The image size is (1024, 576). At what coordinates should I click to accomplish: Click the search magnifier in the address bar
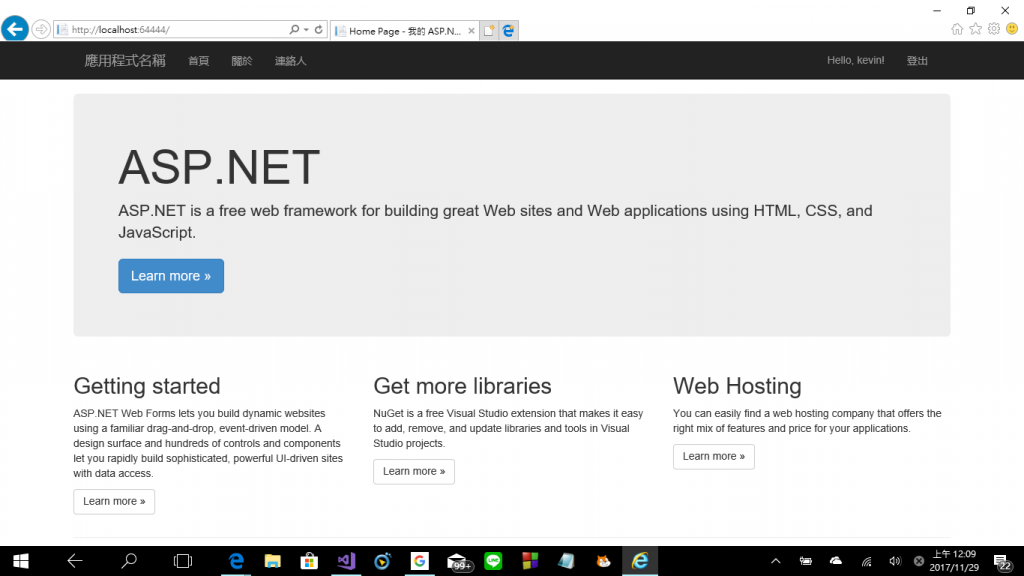coord(294,29)
